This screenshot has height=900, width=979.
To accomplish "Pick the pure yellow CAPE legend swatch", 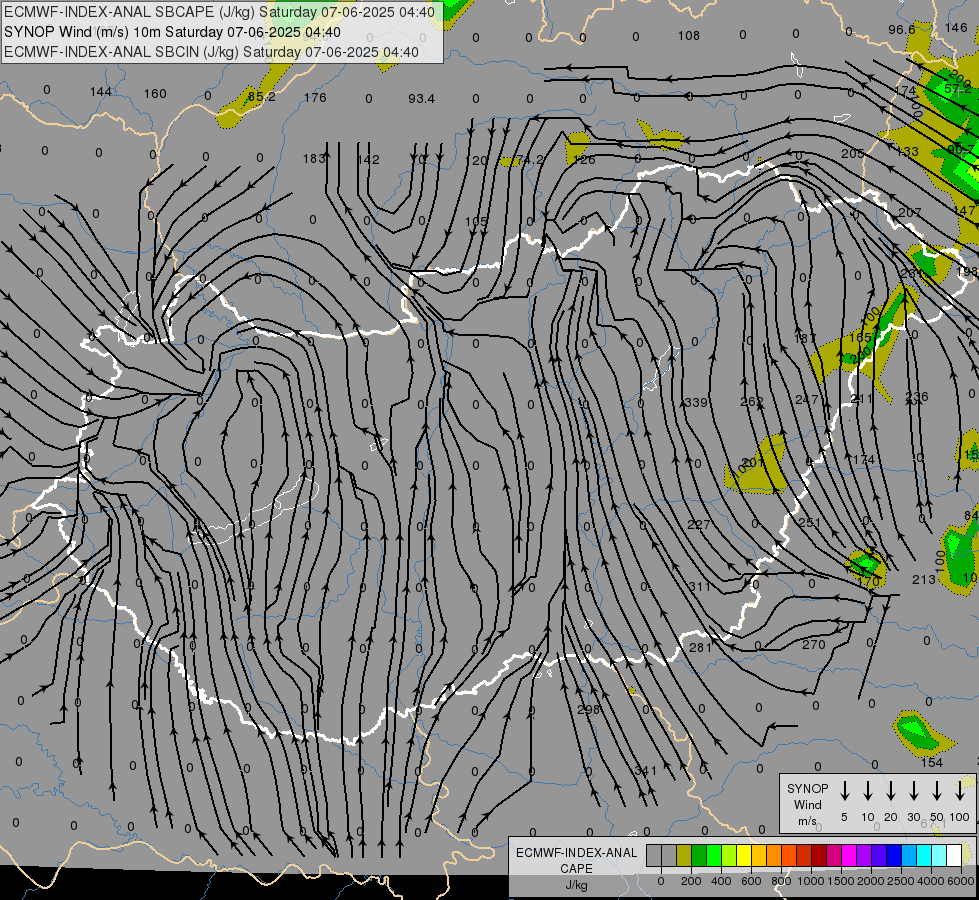I will pos(744,856).
